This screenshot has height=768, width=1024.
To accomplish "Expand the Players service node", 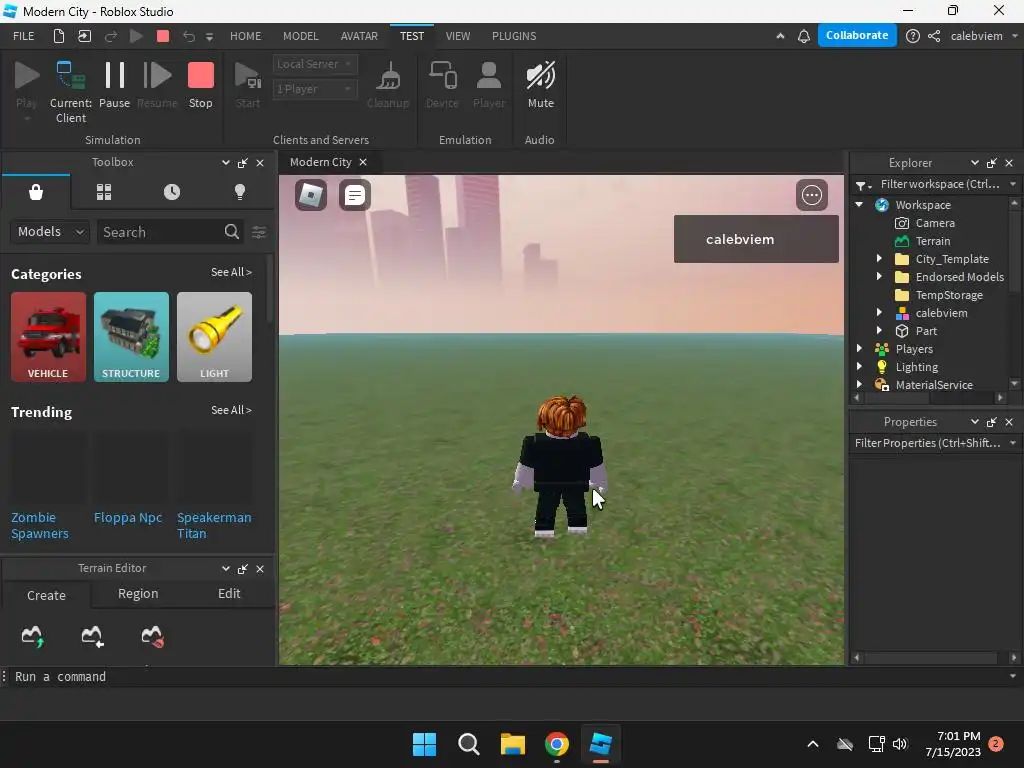I will point(859,349).
